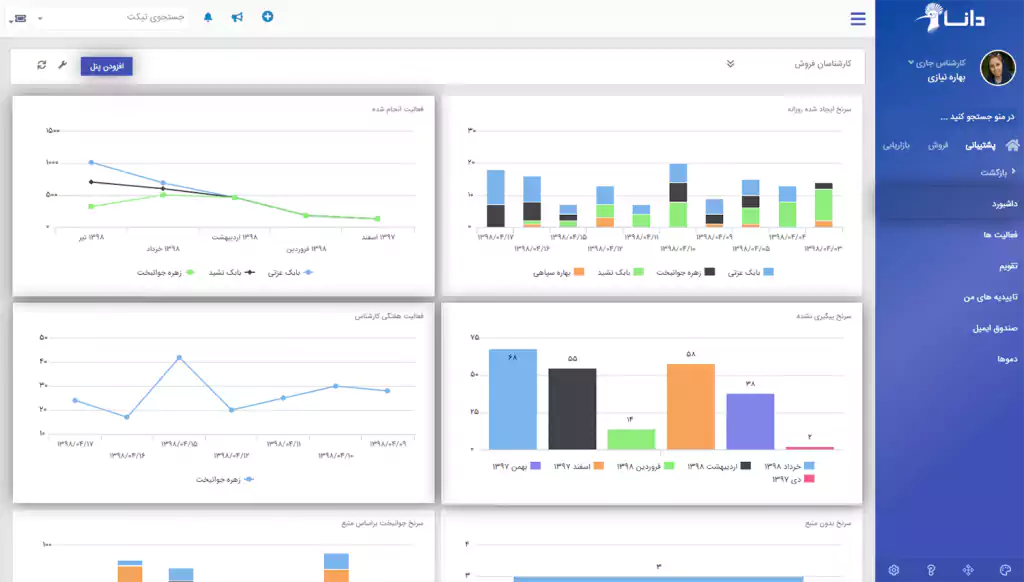1024x582 pixels.
Task: Open the theme palette icon in the sidebar
Action: pos(1005,569)
